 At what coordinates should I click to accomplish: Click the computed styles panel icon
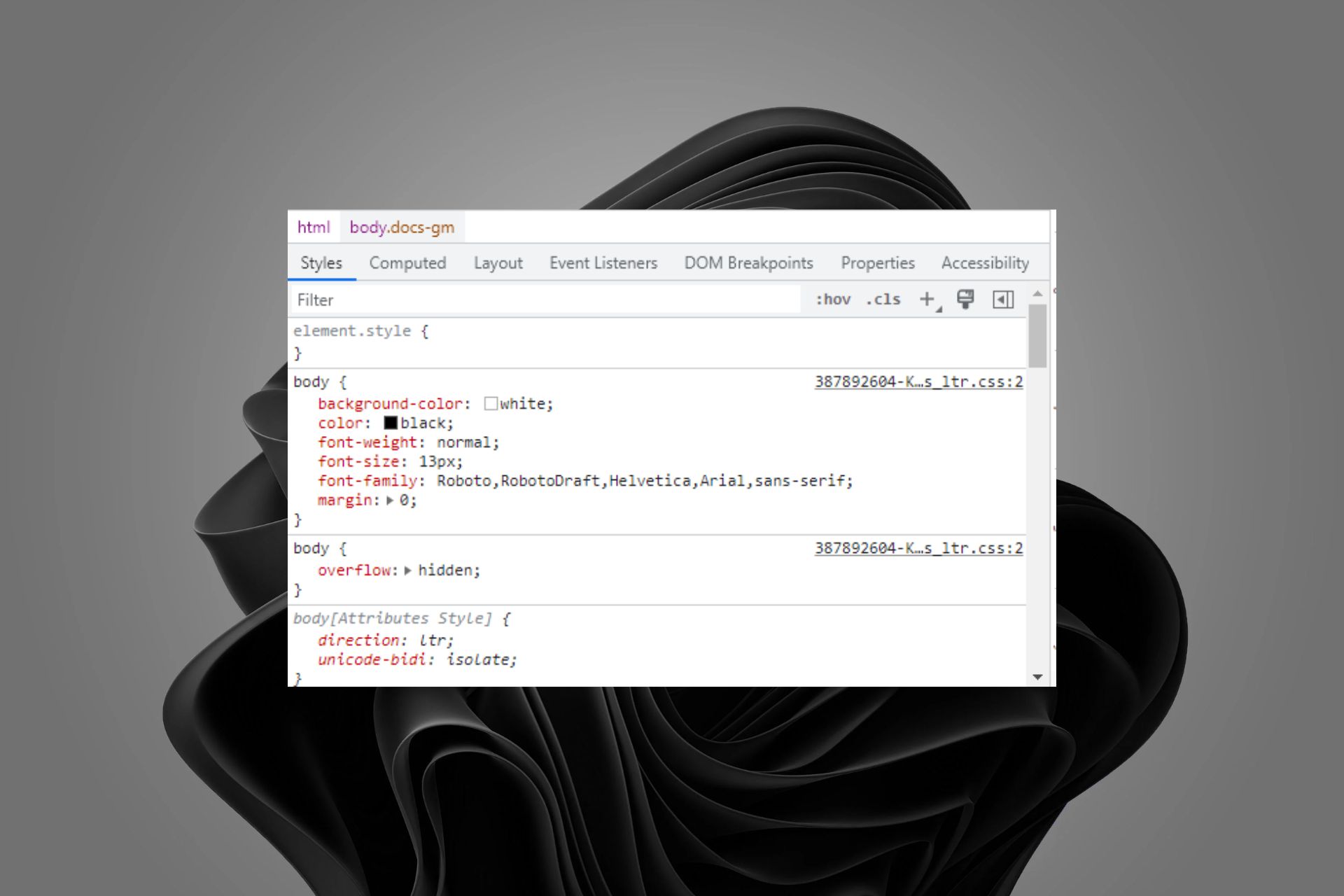(x=405, y=262)
